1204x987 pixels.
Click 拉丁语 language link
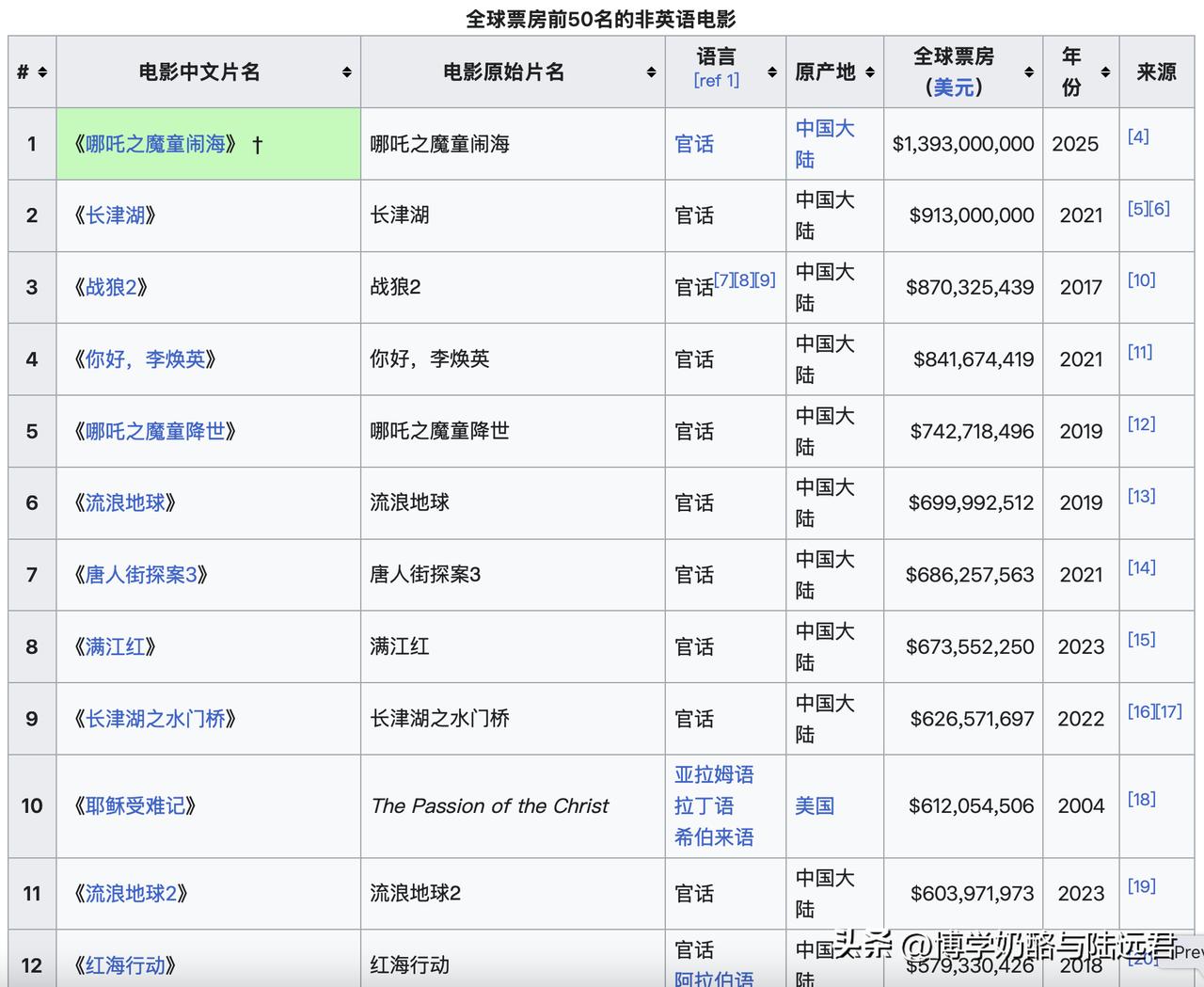coord(704,805)
